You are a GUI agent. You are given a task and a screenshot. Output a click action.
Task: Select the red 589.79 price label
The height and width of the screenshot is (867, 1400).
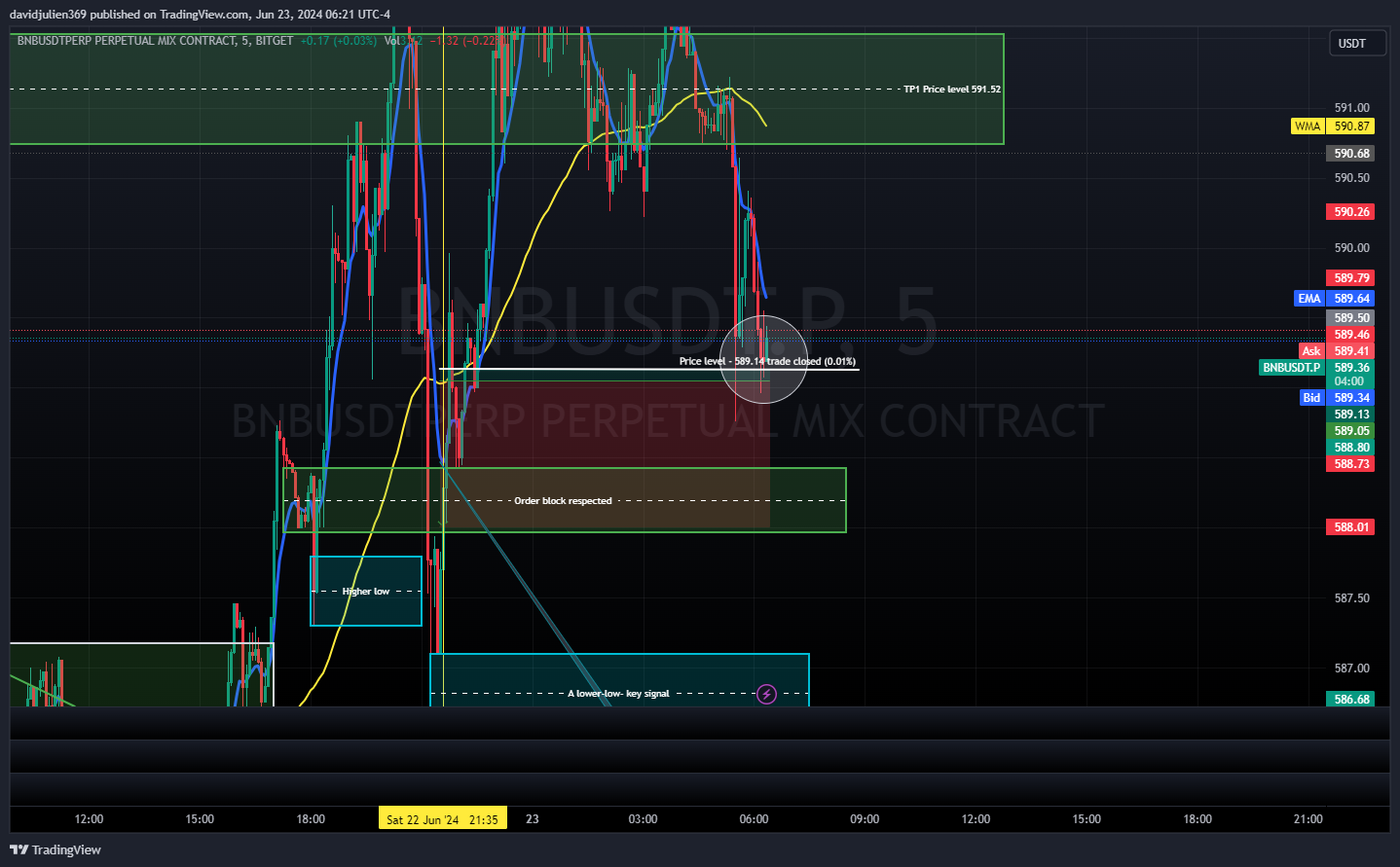click(1351, 278)
